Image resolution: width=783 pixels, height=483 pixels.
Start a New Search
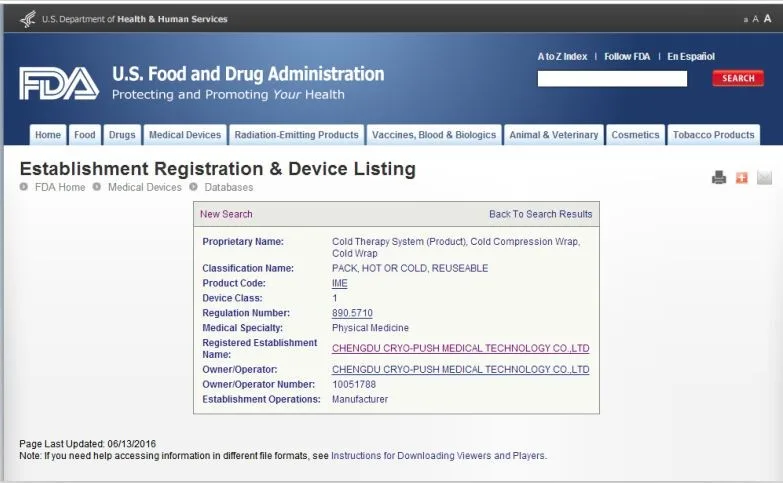pyautogui.click(x=226, y=214)
